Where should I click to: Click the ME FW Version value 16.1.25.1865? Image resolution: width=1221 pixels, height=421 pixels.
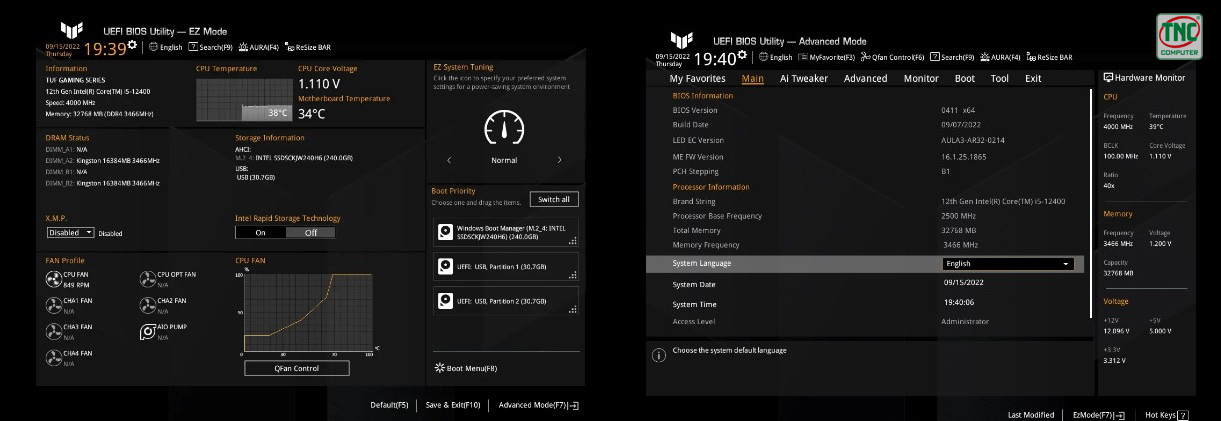click(x=964, y=156)
